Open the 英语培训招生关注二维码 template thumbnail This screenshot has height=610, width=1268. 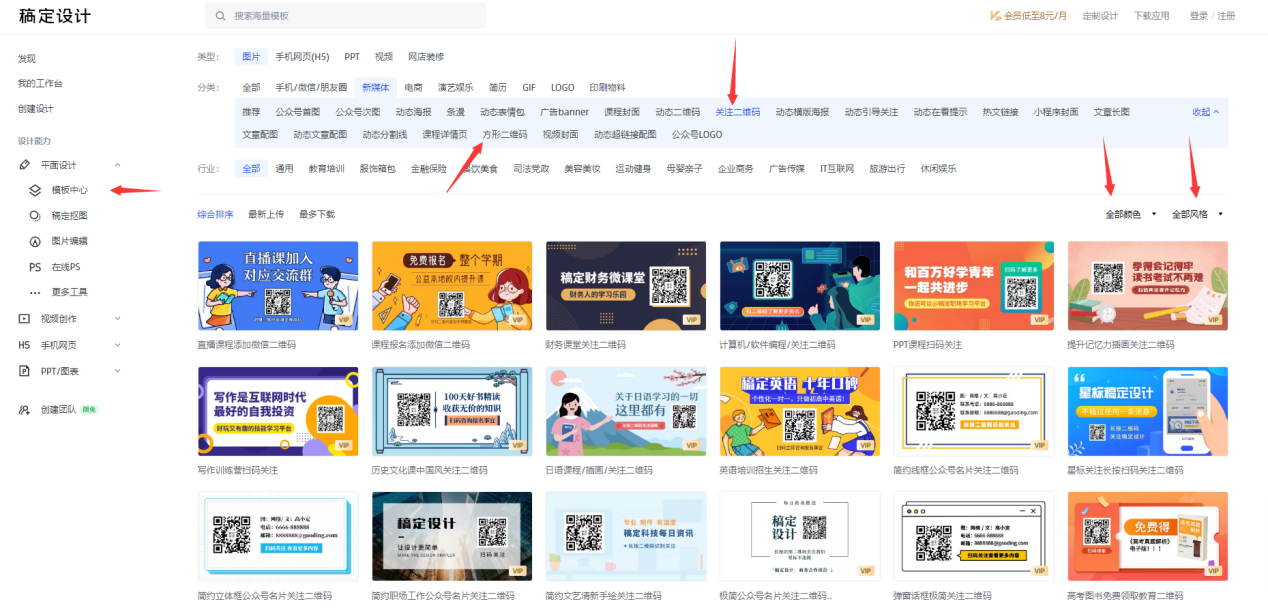click(800, 411)
